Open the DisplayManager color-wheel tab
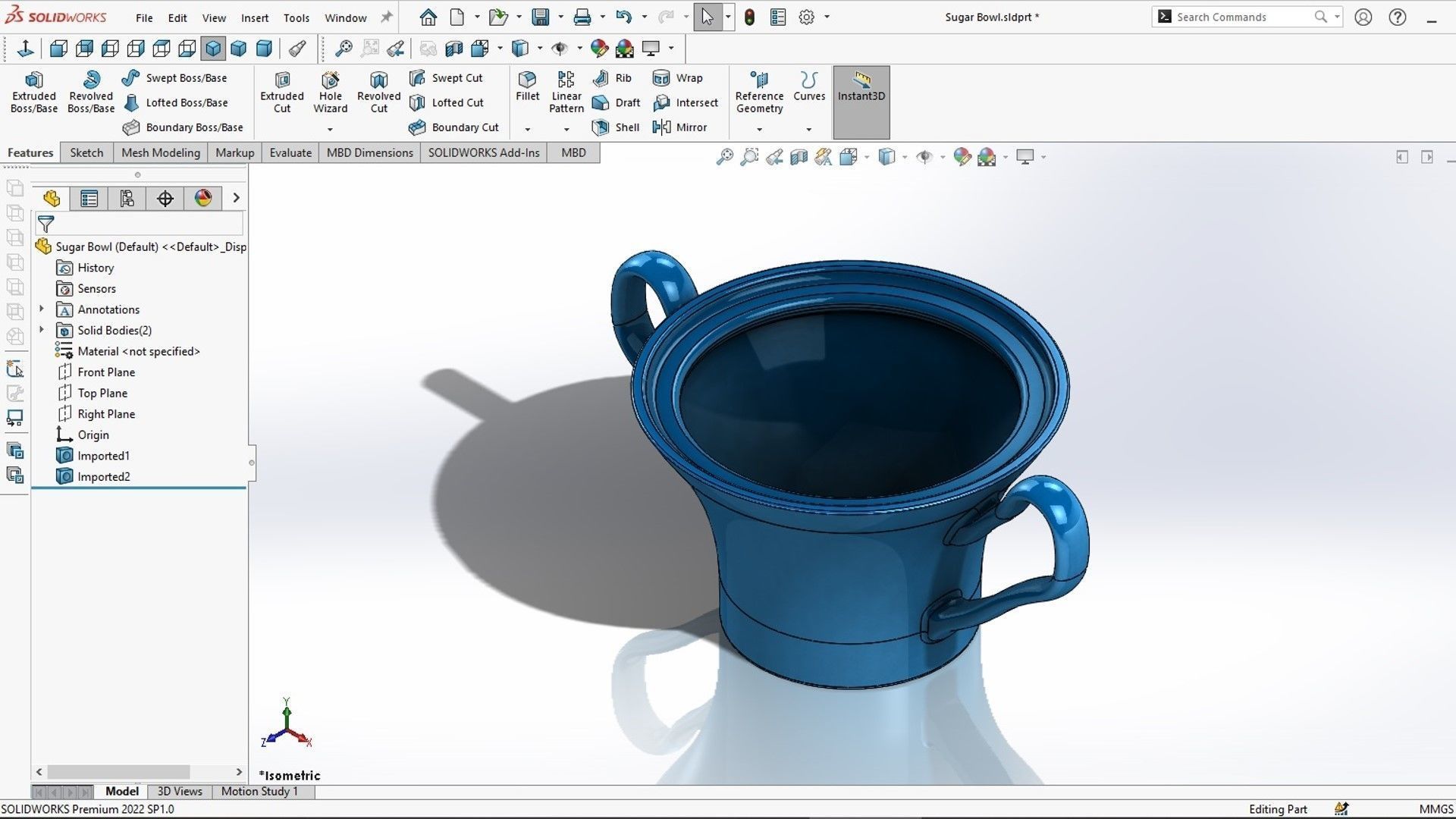Screen dimensions: 1456x819 [x=202, y=199]
